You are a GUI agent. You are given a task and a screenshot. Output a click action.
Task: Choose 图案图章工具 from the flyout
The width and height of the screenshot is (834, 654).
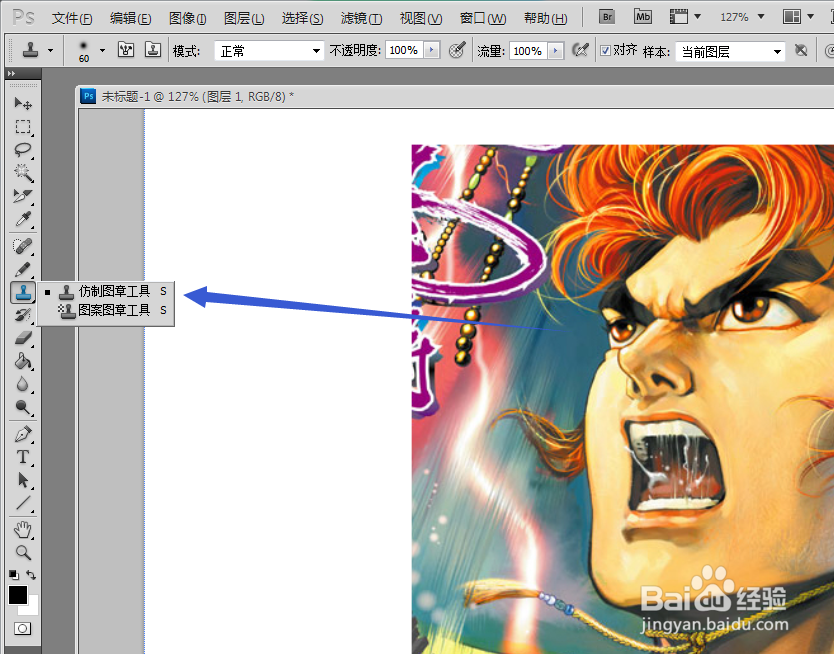(106, 310)
